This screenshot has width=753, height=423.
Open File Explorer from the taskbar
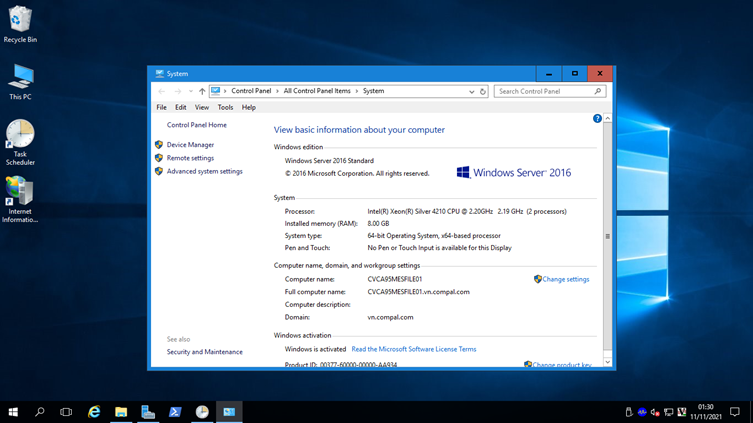pyautogui.click(x=121, y=412)
